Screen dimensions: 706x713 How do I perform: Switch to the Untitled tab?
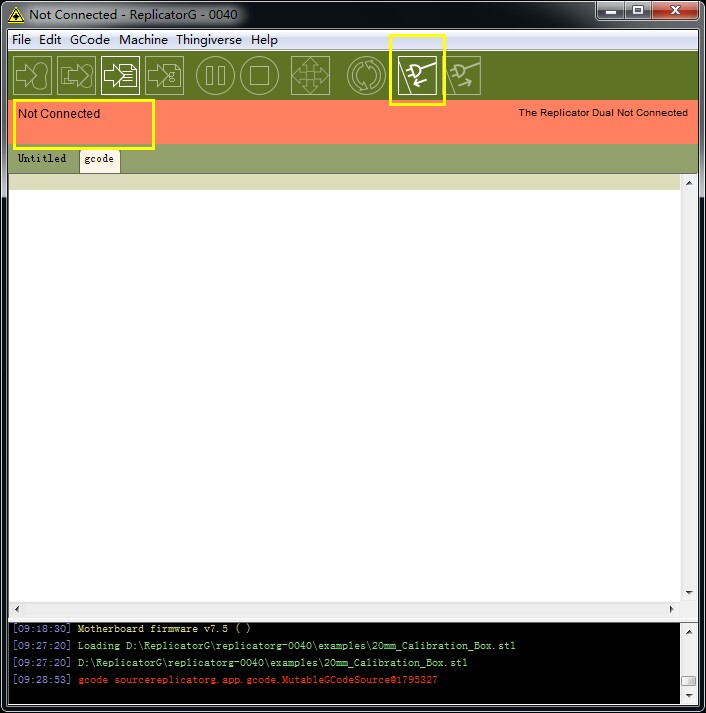pyautogui.click(x=42, y=158)
